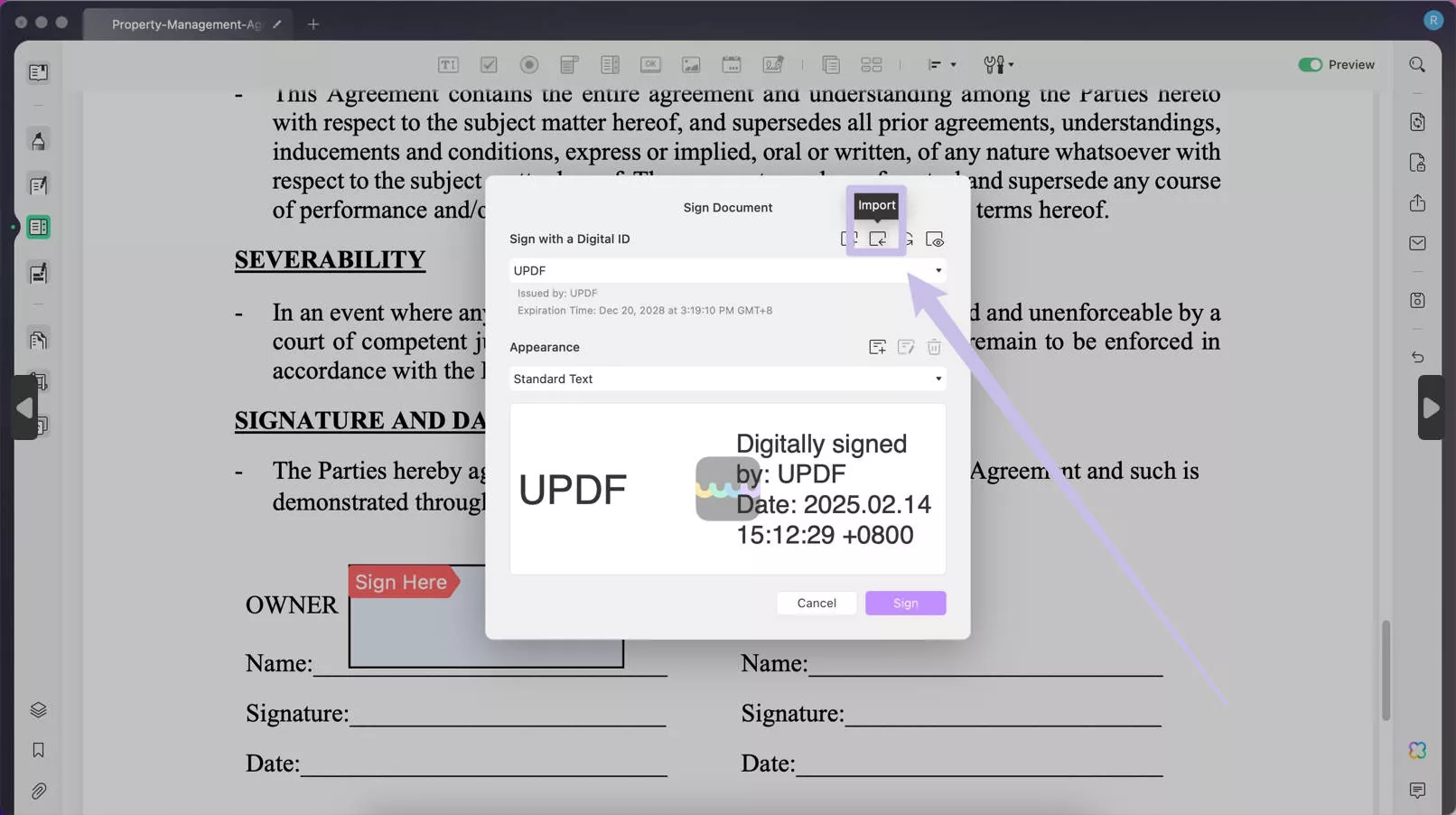Click the vertical document scrollbar

pos(1386,670)
